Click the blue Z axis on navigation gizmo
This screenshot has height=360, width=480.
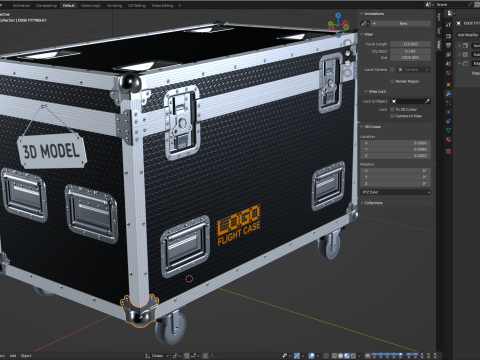[338, 15]
